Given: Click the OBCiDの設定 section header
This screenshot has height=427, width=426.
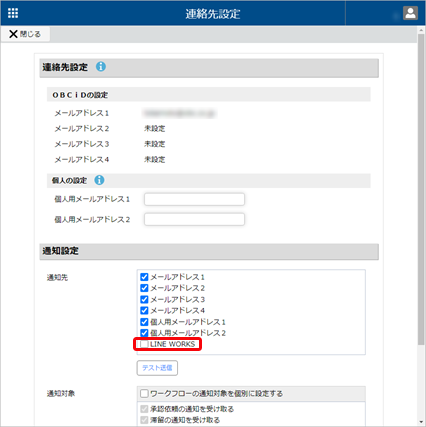Looking at the screenshot, I should 209,95.
